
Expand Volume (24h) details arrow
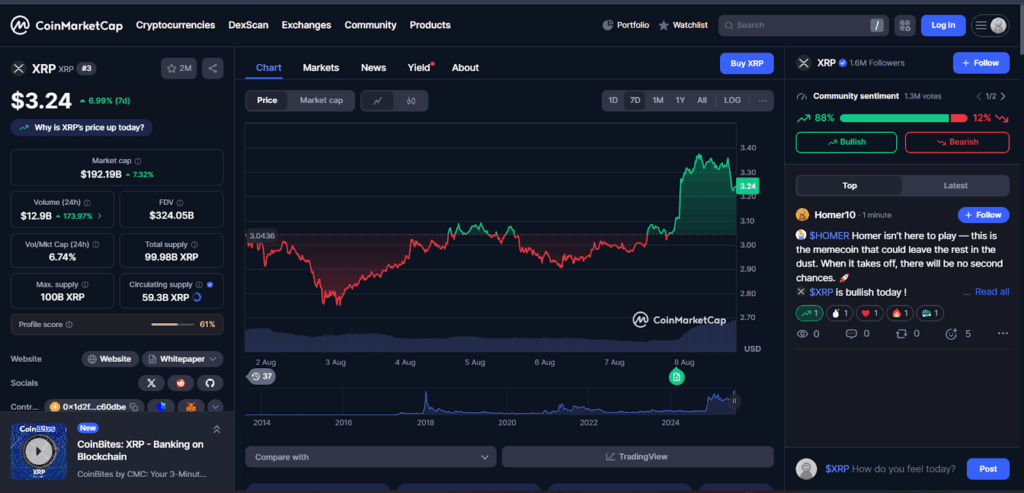click(x=99, y=215)
